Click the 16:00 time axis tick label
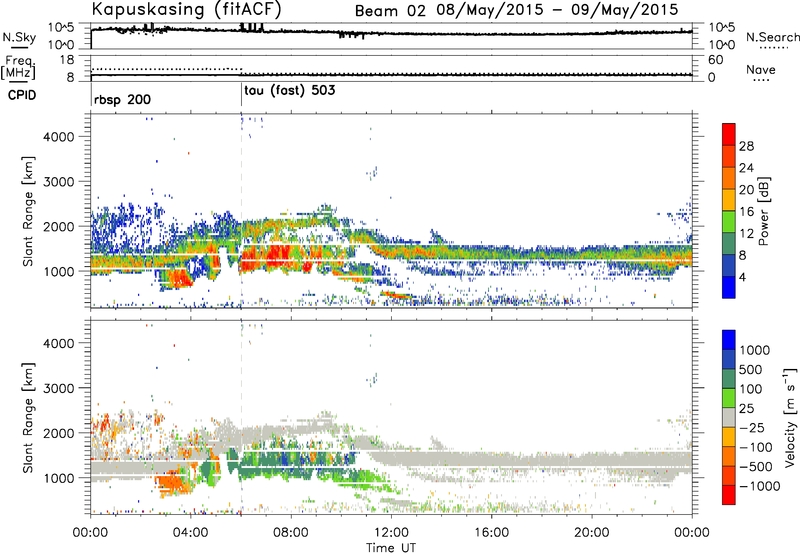 pyautogui.click(x=491, y=533)
